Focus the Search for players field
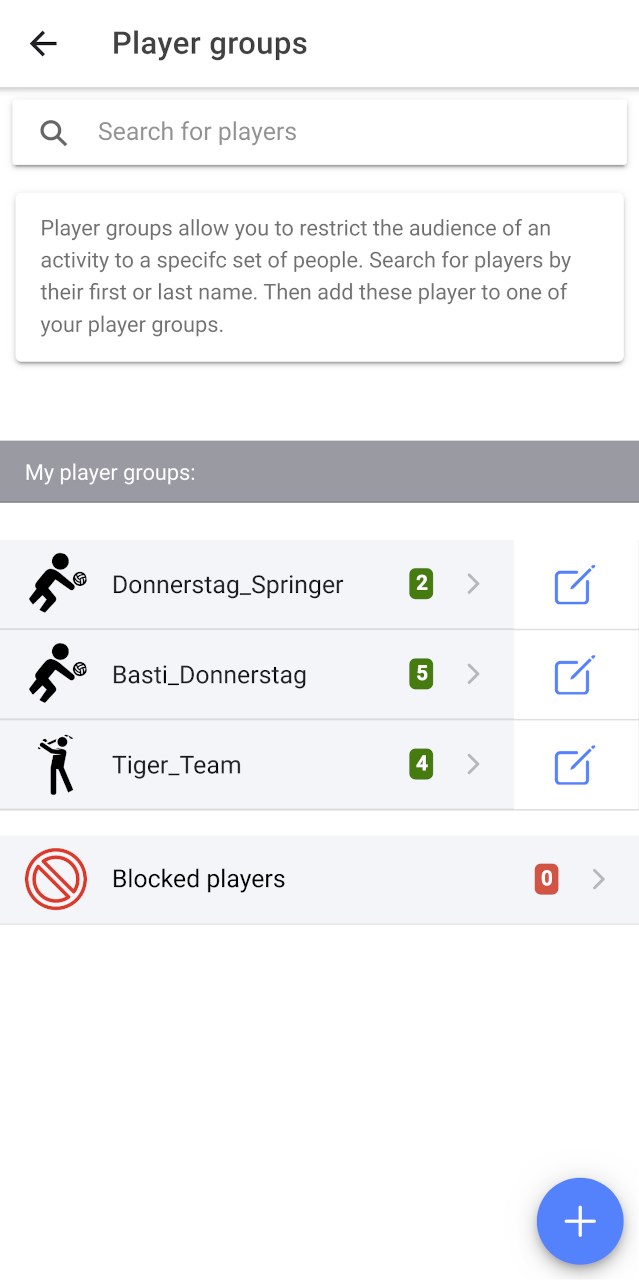Viewport: 639px width, 1280px height. click(340, 132)
